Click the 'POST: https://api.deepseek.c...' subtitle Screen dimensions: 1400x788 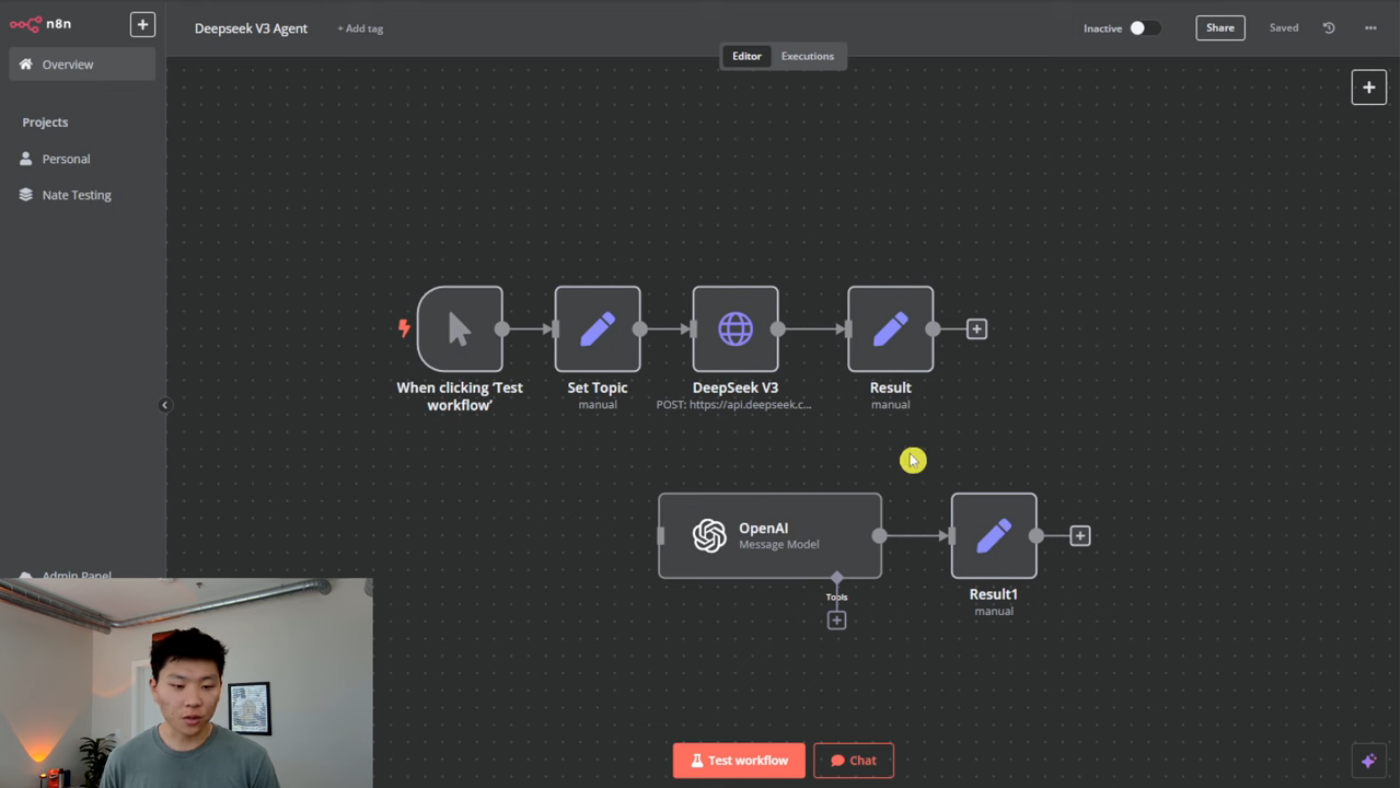click(734, 405)
